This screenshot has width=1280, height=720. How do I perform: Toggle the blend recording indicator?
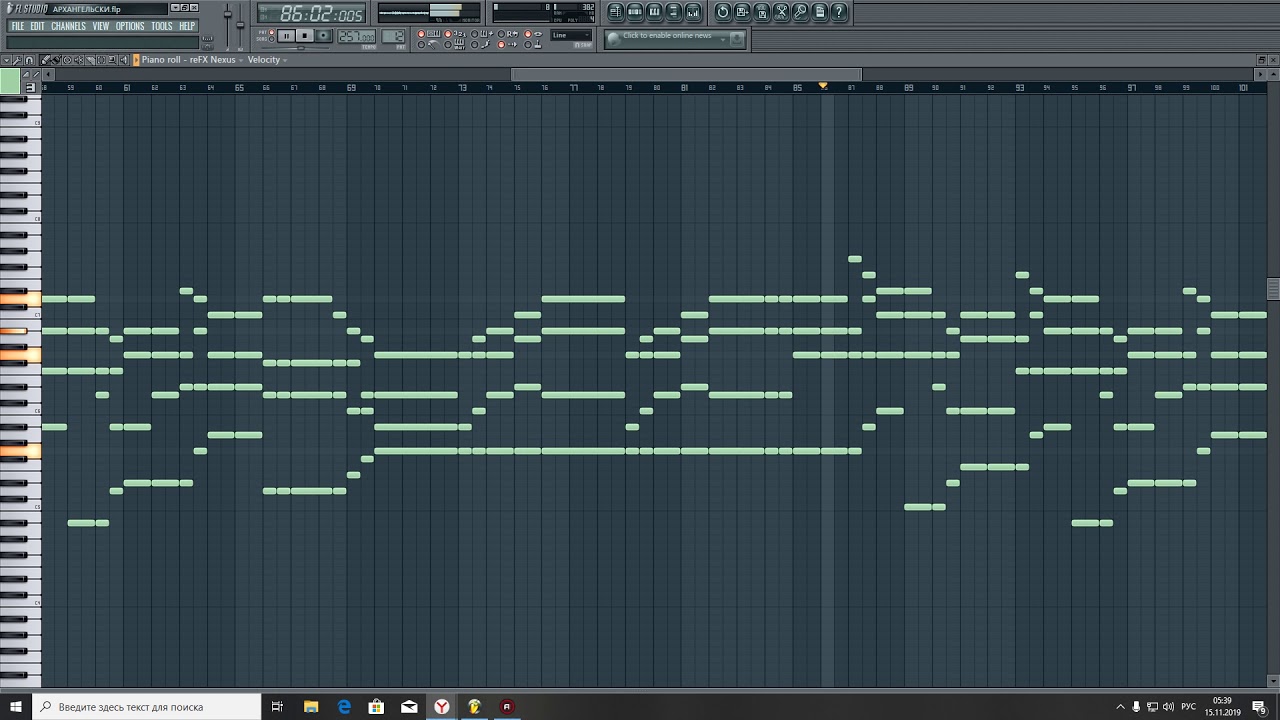click(475, 34)
